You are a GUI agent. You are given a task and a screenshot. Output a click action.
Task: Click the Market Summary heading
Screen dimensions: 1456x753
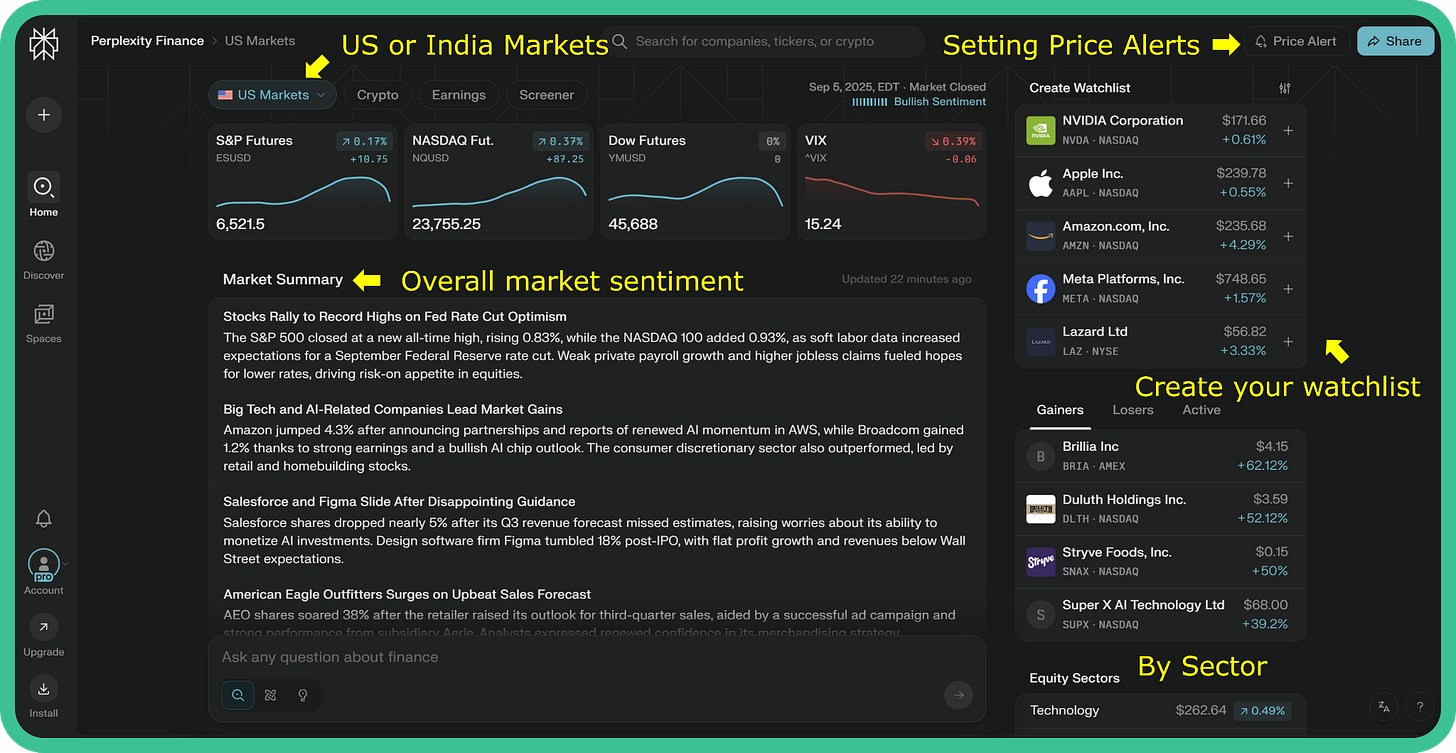pyautogui.click(x=283, y=280)
